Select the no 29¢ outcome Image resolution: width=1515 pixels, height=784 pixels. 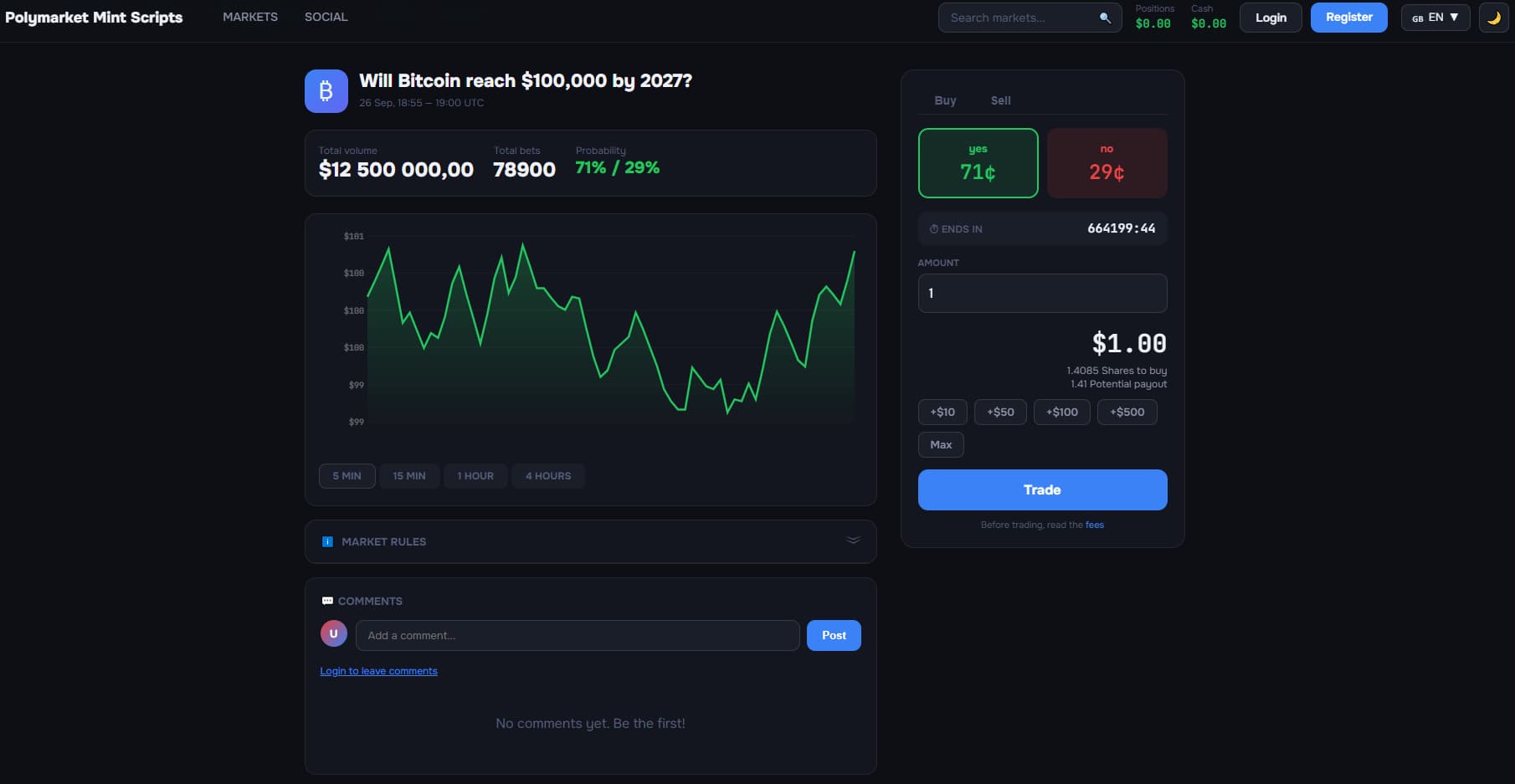point(1107,163)
